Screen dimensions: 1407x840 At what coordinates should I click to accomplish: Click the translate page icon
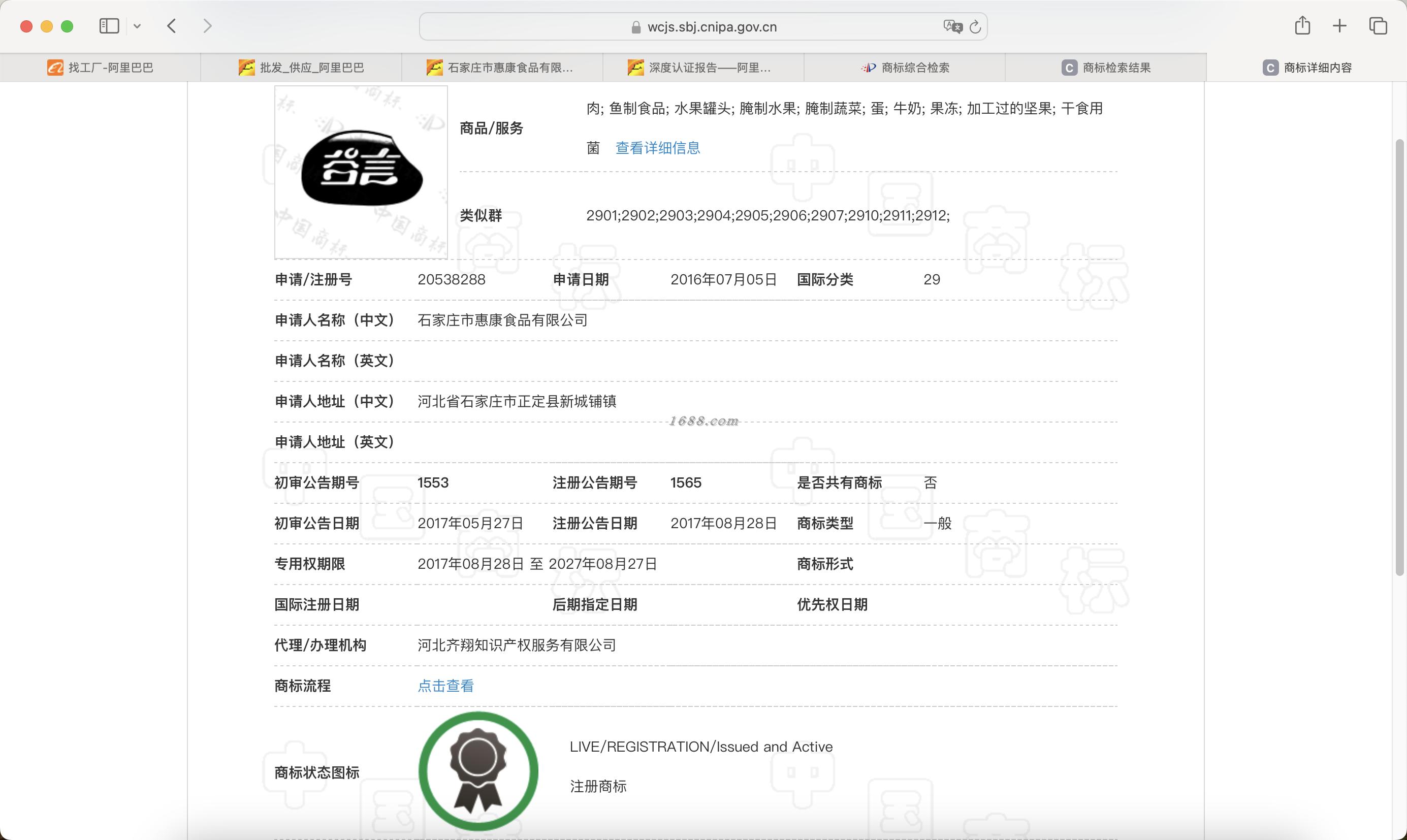(952, 26)
